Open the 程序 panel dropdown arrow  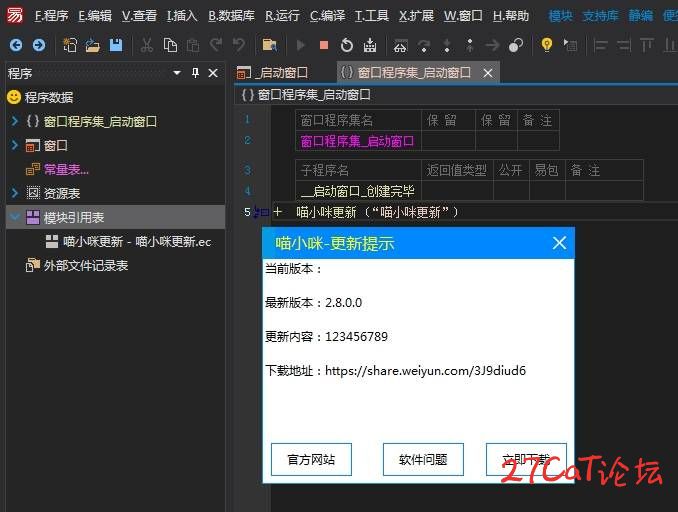(x=177, y=73)
